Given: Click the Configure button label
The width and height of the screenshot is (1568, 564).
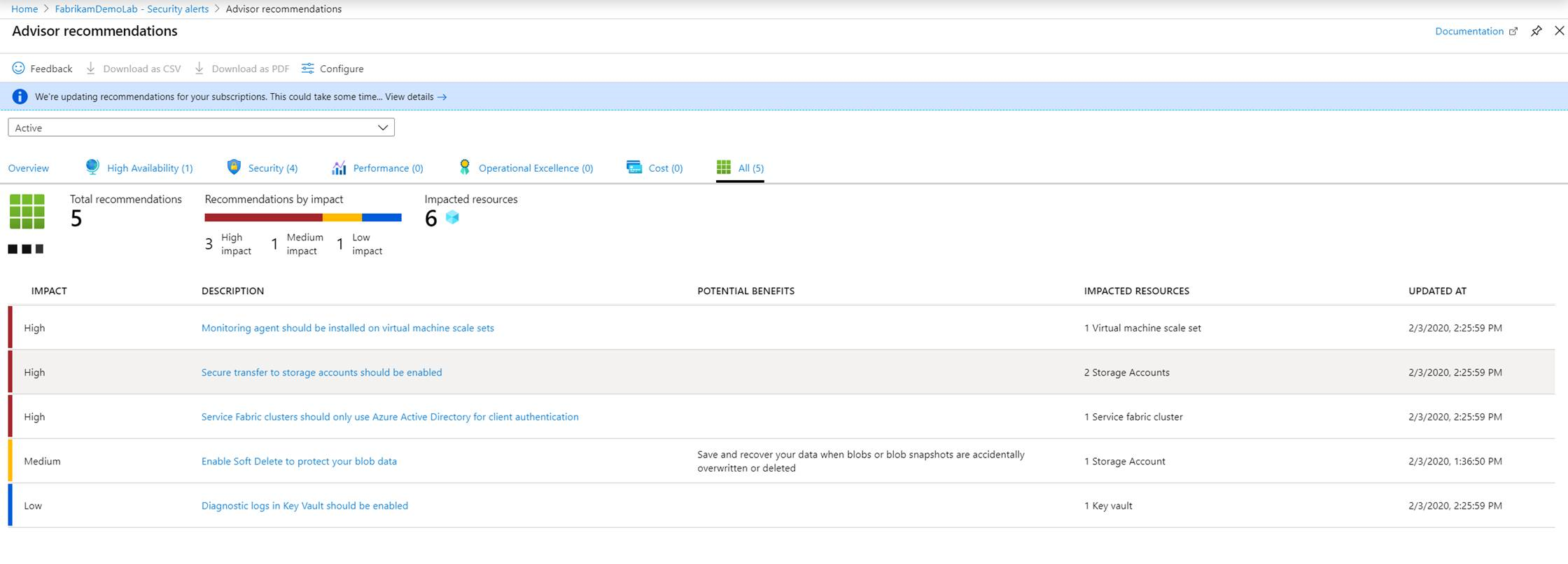Looking at the screenshot, I should 342,69.
